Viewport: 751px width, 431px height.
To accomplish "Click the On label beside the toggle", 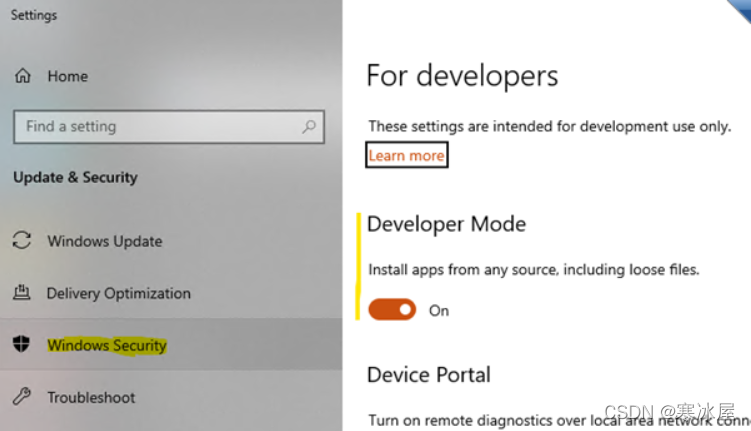I will [x=439, y=311].
